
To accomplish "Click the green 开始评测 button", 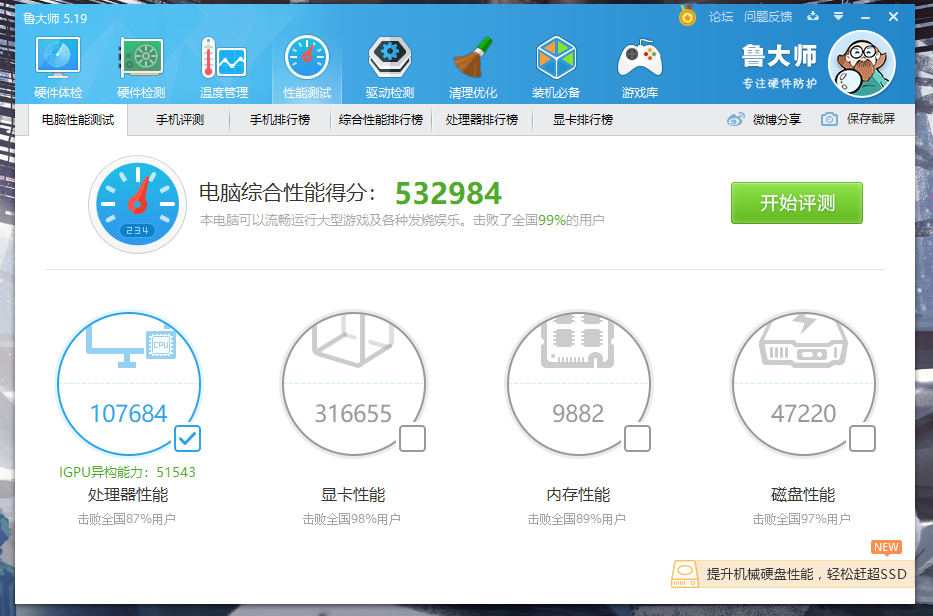I will coord(797,203).
